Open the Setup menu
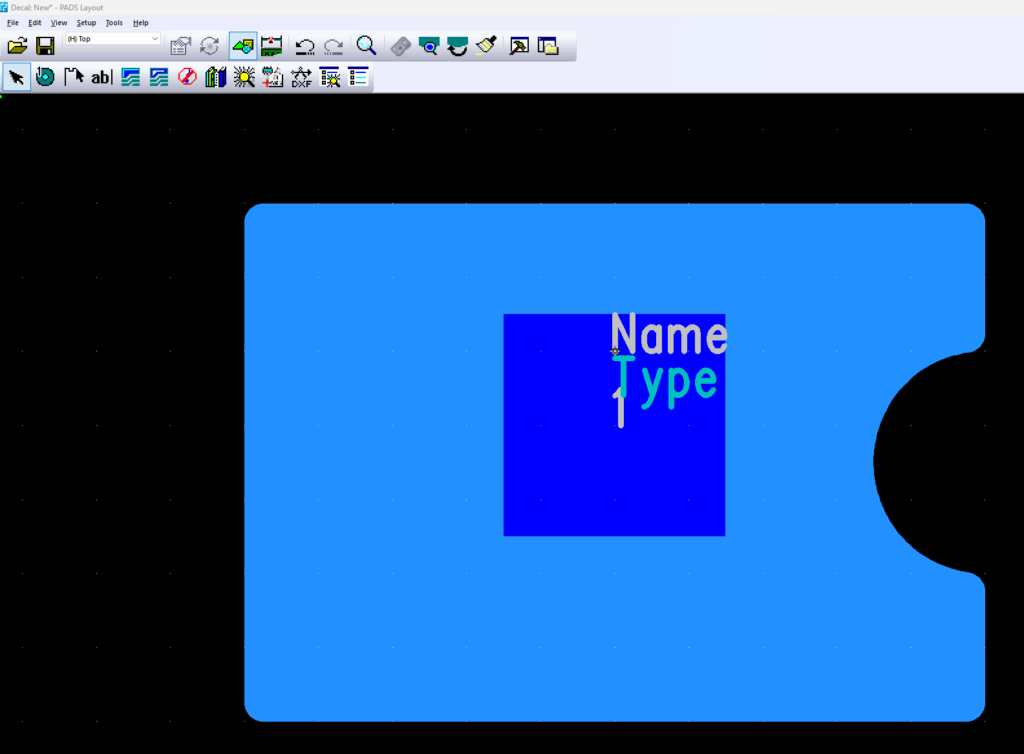Screen dimensions: 1024x754 (x=86, y=22)
